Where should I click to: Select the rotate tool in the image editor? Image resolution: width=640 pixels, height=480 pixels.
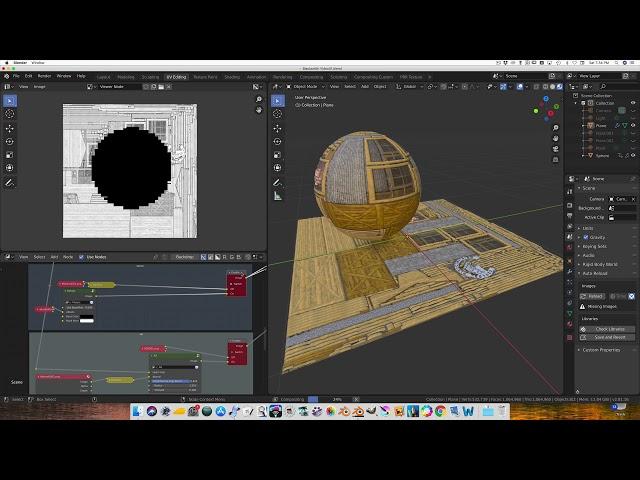[x=10, y=142]
